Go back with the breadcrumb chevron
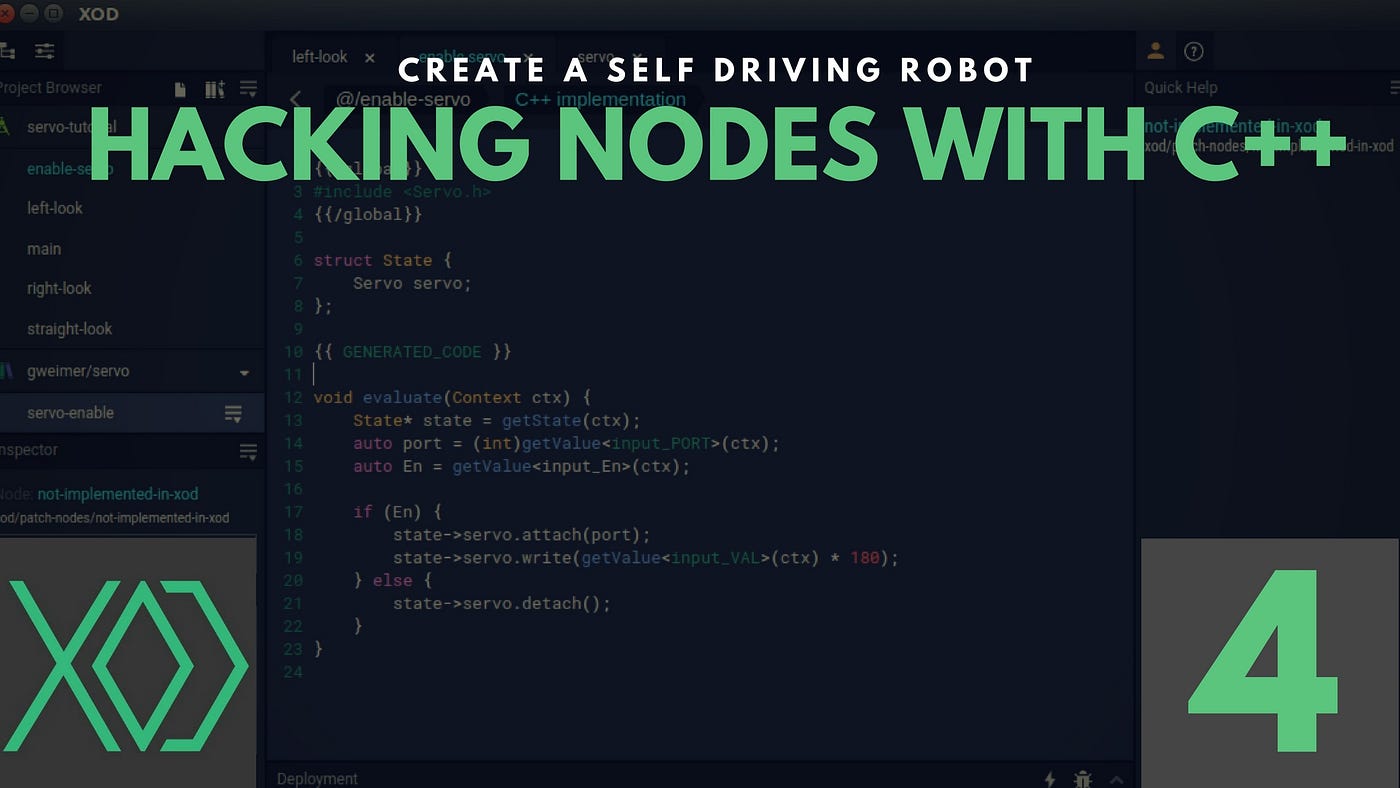1400x788 pixels. (x=295, y=99)
